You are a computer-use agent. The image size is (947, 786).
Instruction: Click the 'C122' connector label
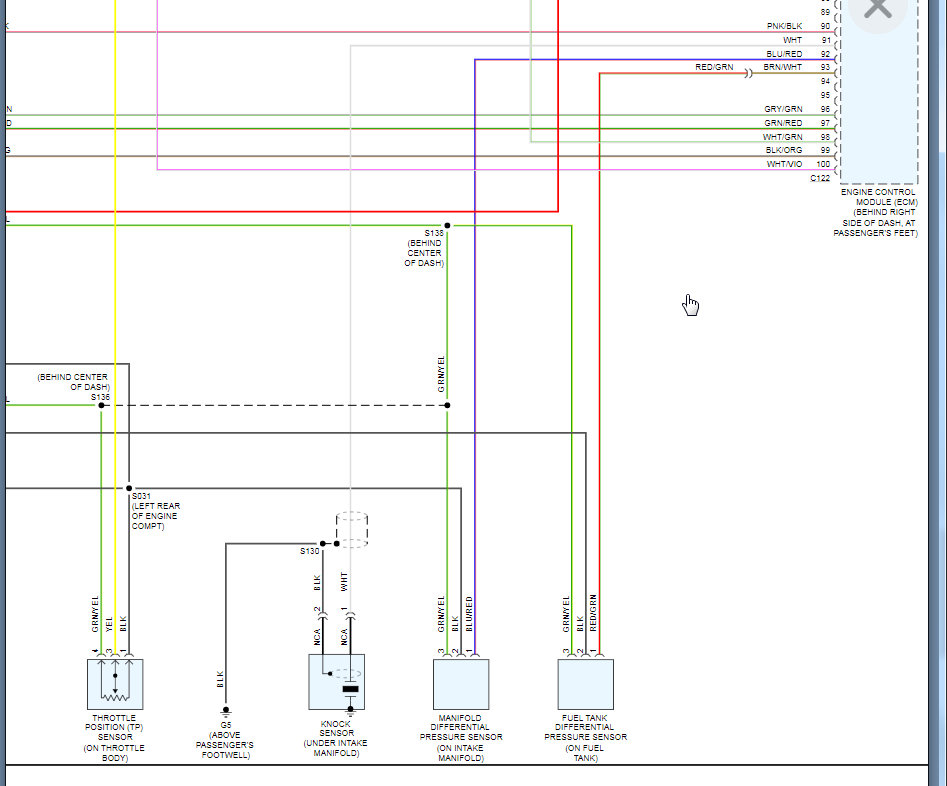[x=820, y=178]
